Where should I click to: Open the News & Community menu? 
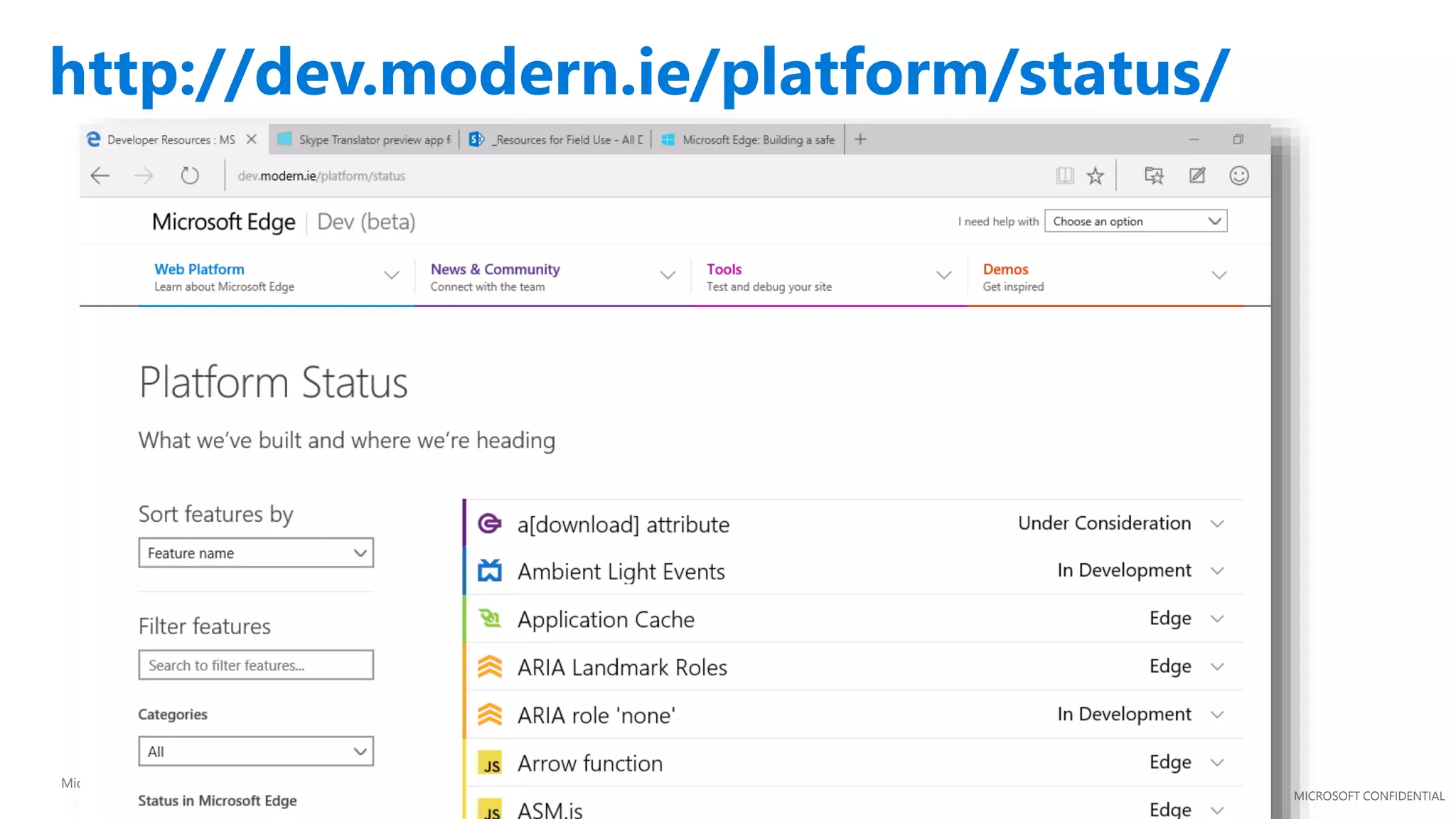coord(552,277)
